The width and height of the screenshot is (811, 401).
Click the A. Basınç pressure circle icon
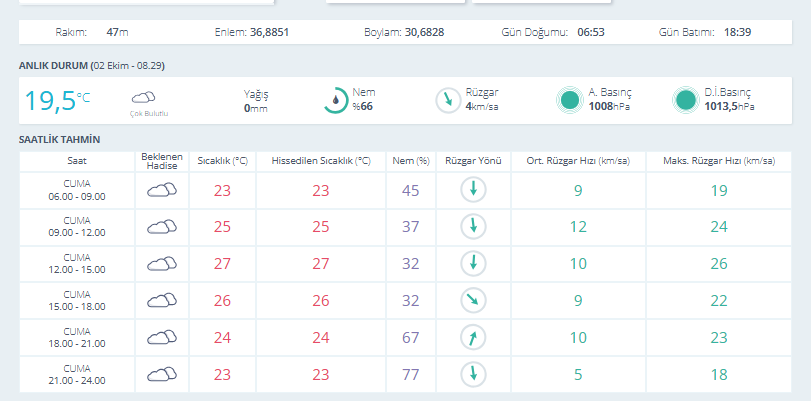pos(570,100)
